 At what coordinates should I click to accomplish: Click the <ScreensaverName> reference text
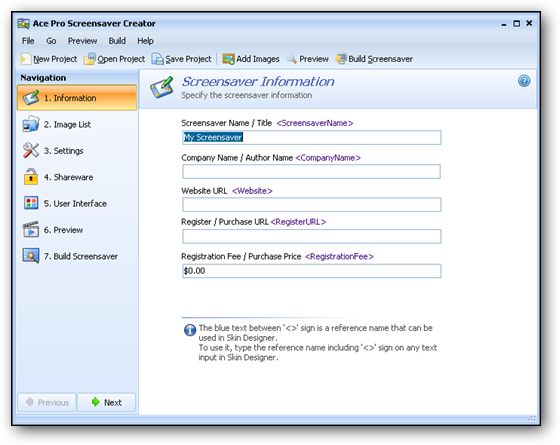coord(315,123)
